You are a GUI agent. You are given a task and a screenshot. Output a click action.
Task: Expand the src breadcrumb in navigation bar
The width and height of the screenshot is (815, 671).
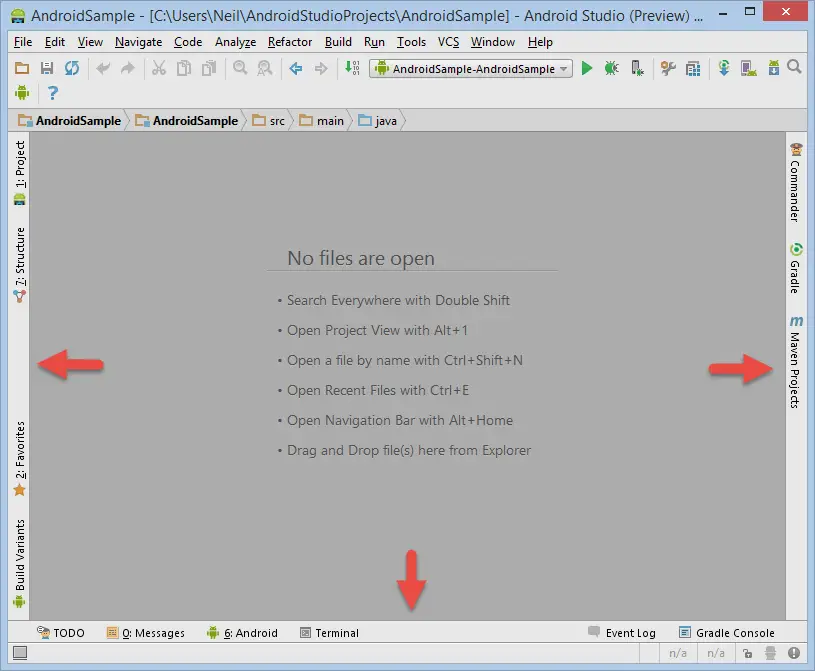(x=268, y=121)
